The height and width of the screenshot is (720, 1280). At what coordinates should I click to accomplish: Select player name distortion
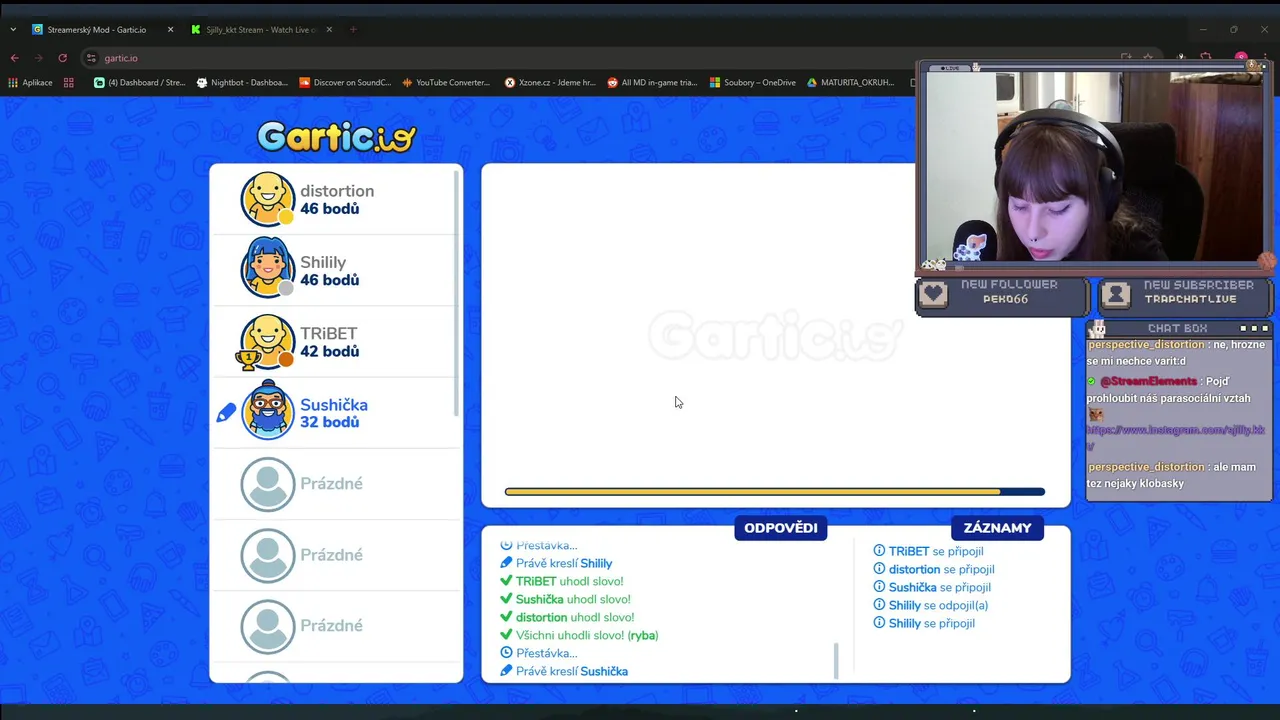point(337,191)
